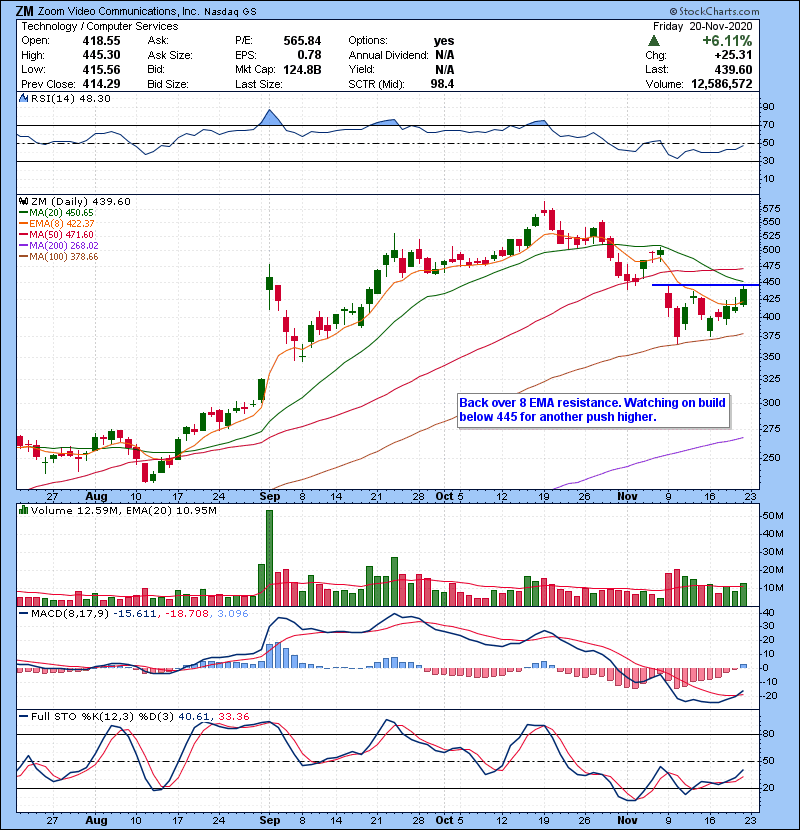Click the MACD histogram value 3.096
800x830 pixels.
point(232,614)
